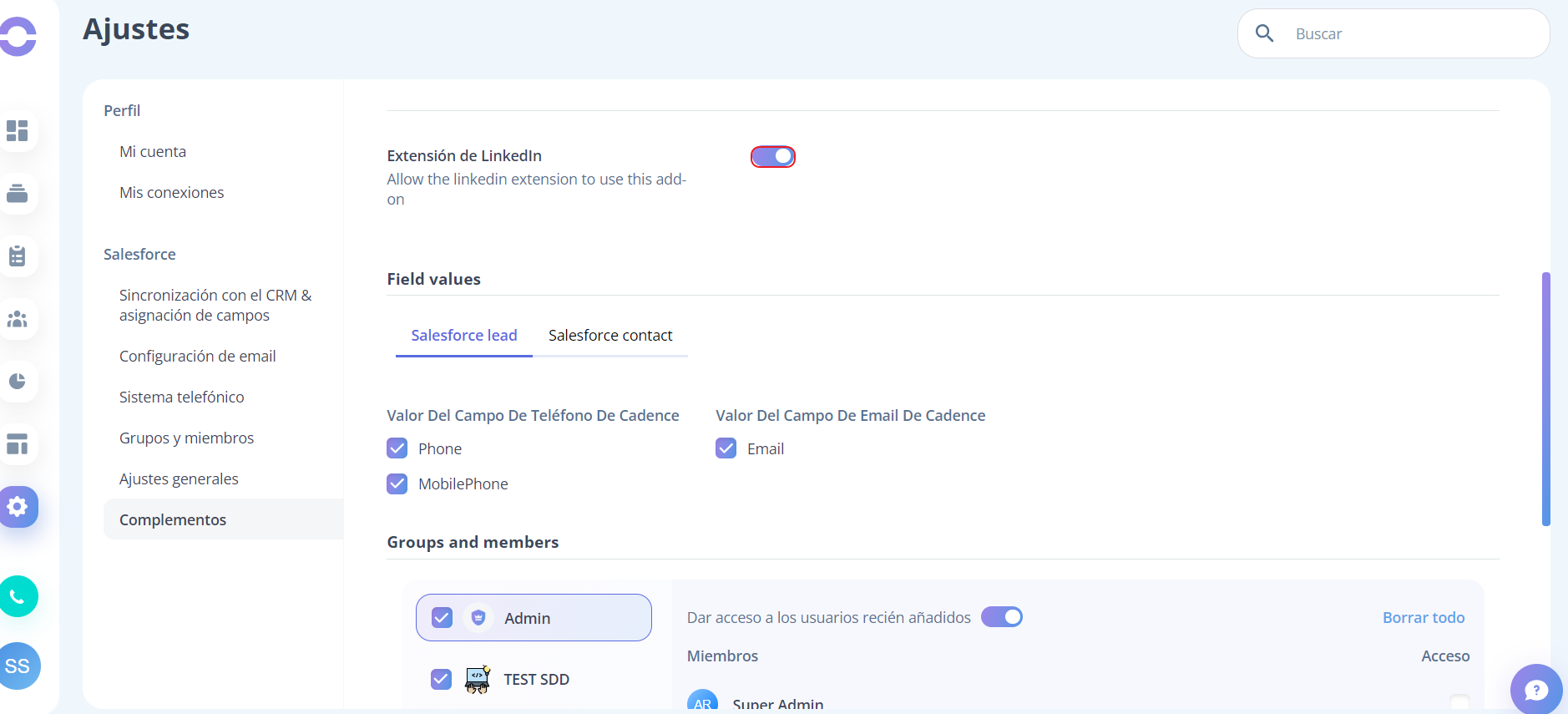
Task: Select Complementos in the settings menu
Action: pos(223,519)
